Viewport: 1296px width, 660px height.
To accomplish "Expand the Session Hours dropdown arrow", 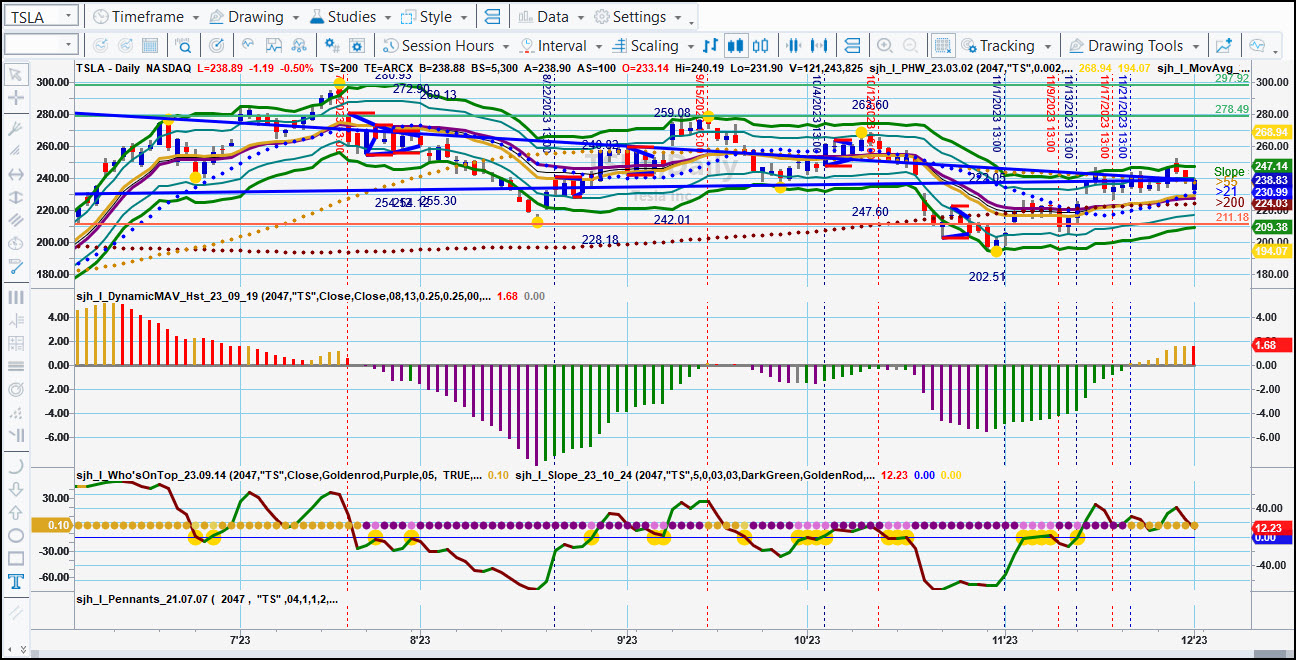I will click(506, 46).
